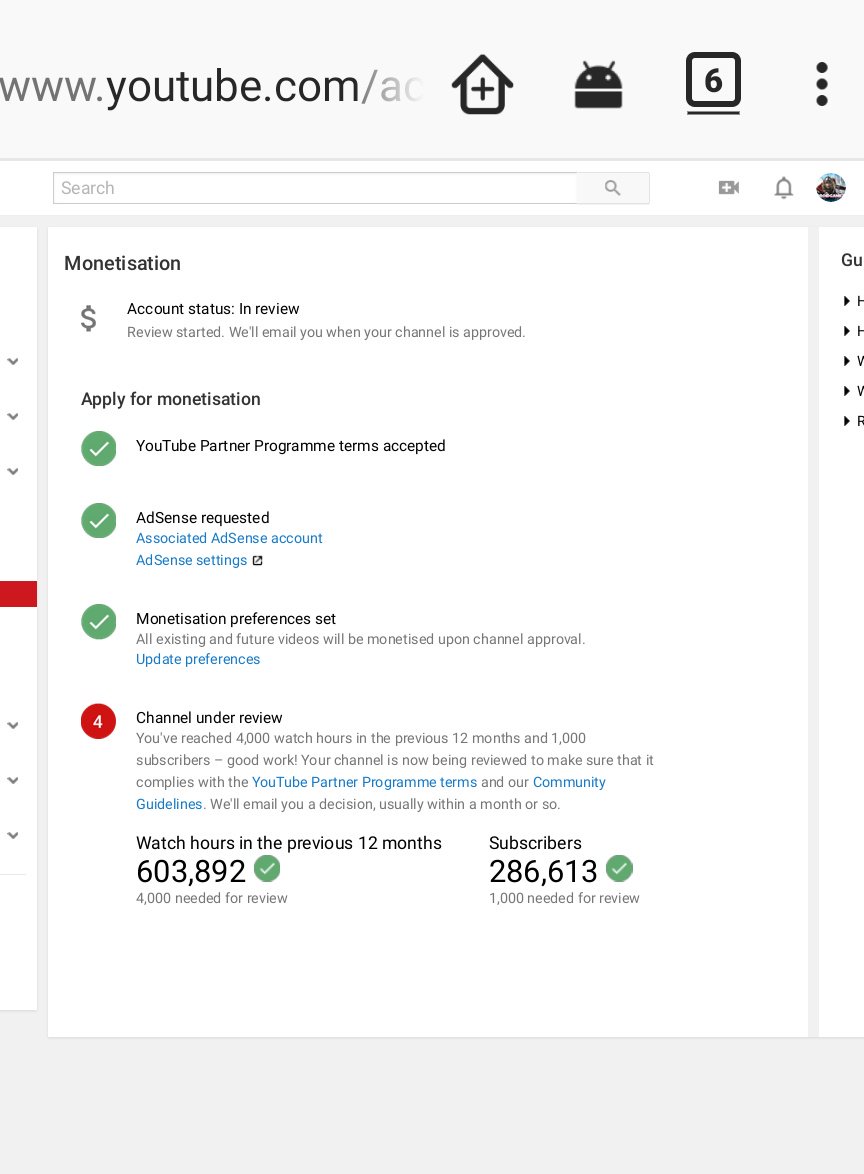Click the create video camera icon
Screen dimensions: 864x1174
point(728,187)
